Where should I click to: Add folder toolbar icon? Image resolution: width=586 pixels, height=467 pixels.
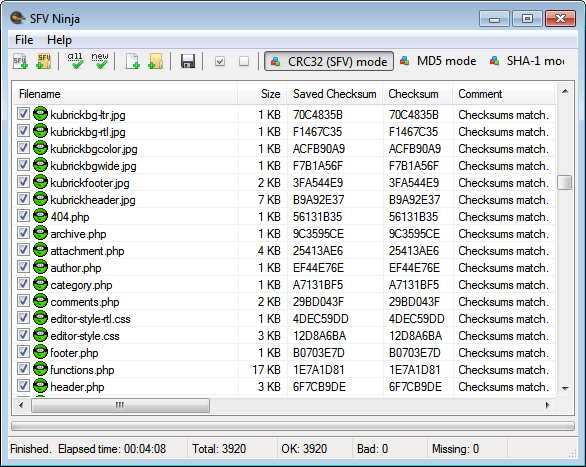pyautogui.click(x=156, y=61)
